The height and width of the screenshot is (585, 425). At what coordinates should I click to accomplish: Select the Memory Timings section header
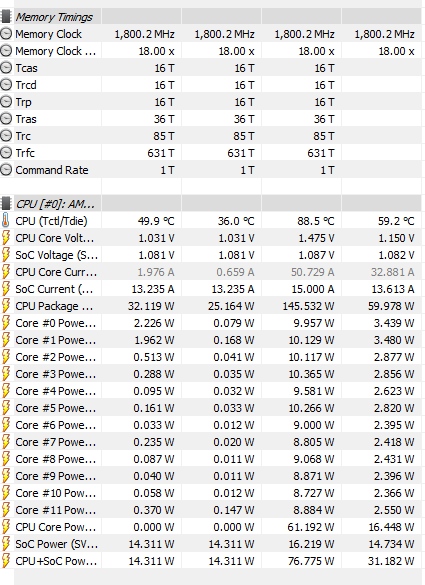click(x=54, y=17)
